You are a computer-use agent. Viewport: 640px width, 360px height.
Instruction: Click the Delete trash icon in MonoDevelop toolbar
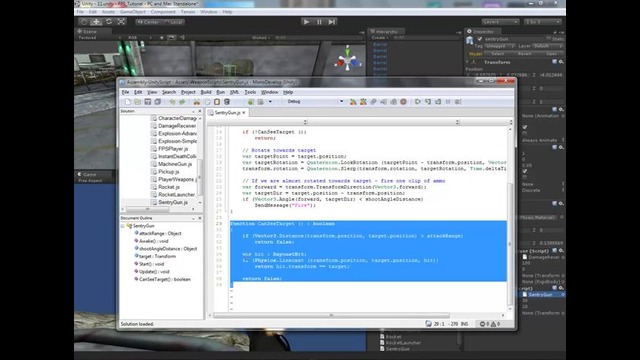[227, 102]
